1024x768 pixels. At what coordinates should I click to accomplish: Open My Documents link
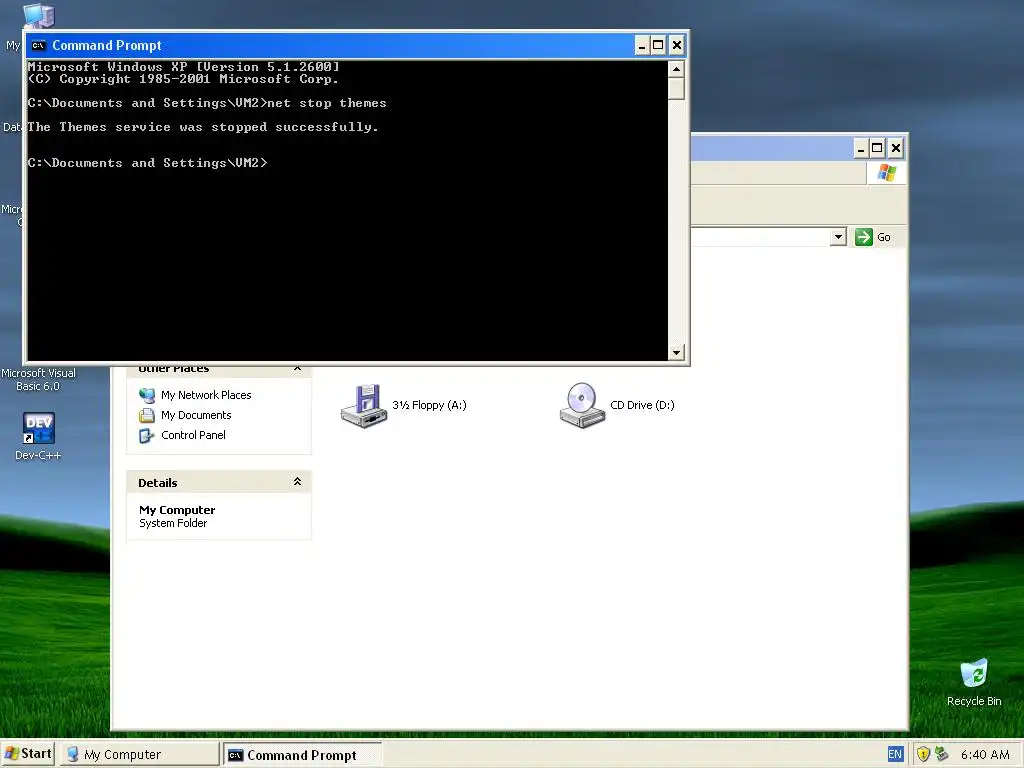[196, 415]
